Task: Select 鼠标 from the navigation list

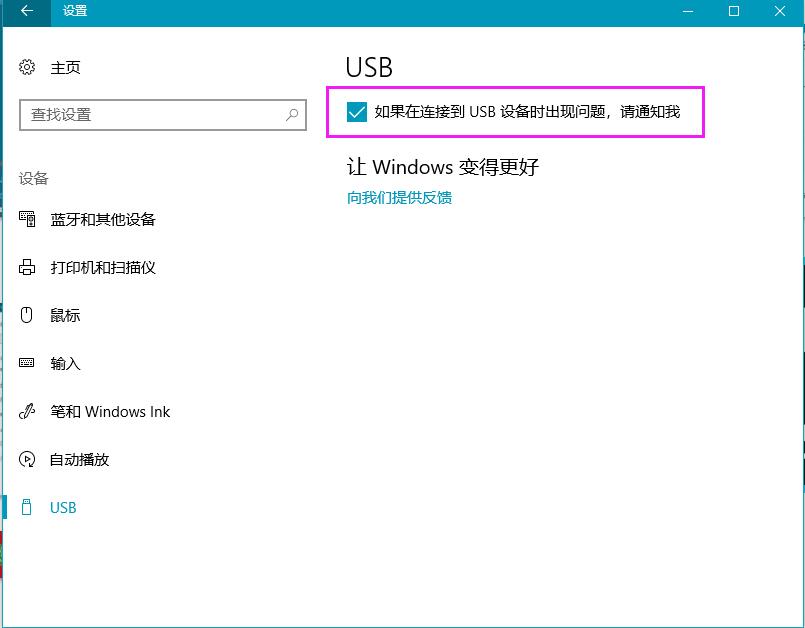Action: point(63,315)
